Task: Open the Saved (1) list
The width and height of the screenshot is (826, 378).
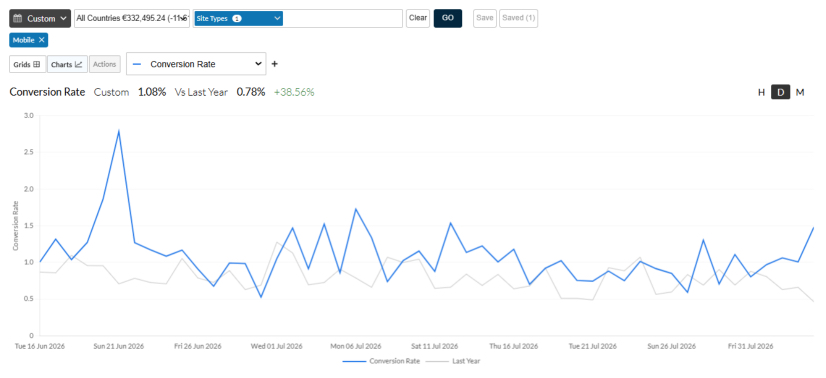Action: pyautogui.click(x=518, y=18)
